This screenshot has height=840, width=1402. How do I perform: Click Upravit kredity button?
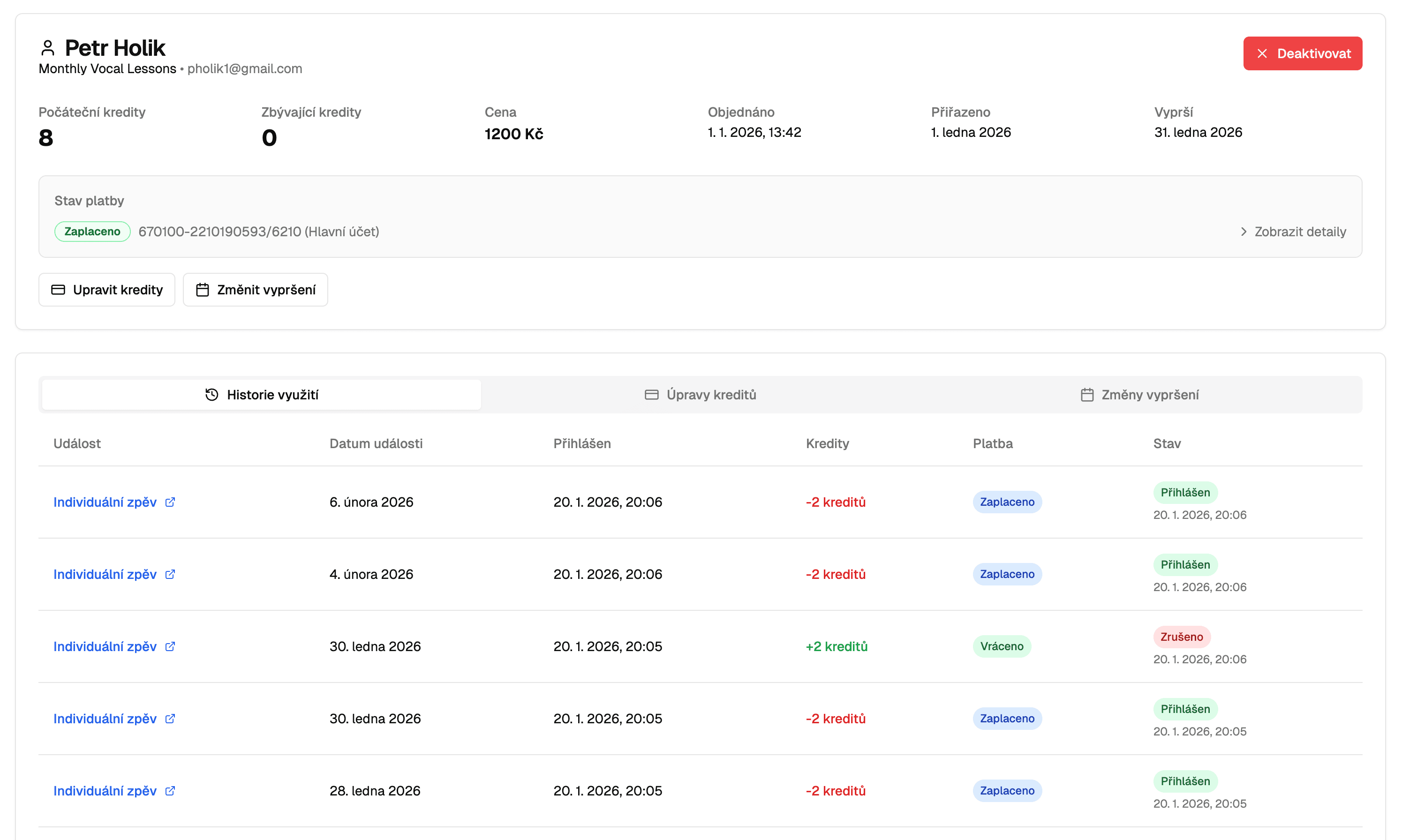pyautogui.click(x=107, y=290)
